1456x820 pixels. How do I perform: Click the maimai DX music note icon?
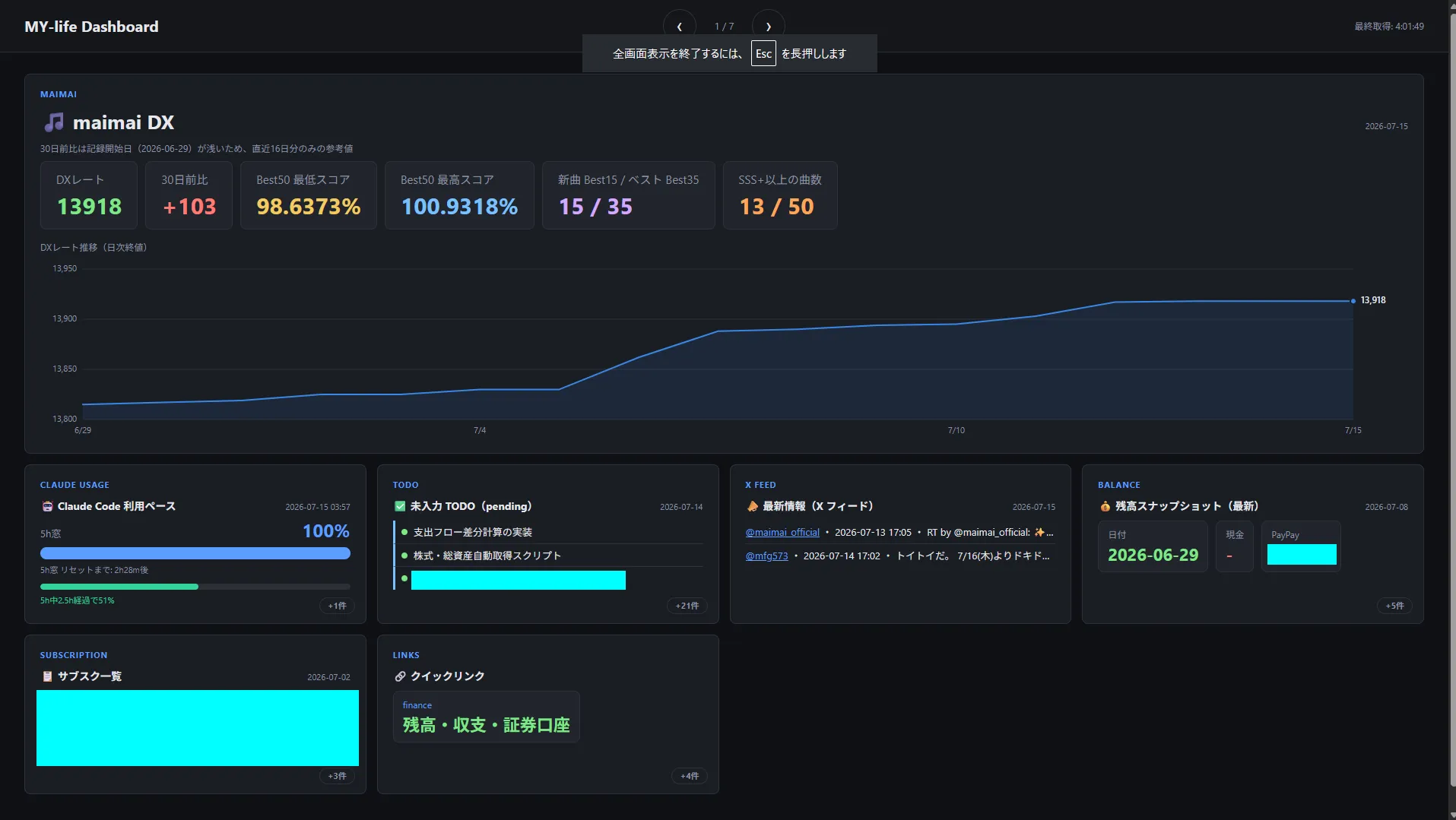pos(53,122)
